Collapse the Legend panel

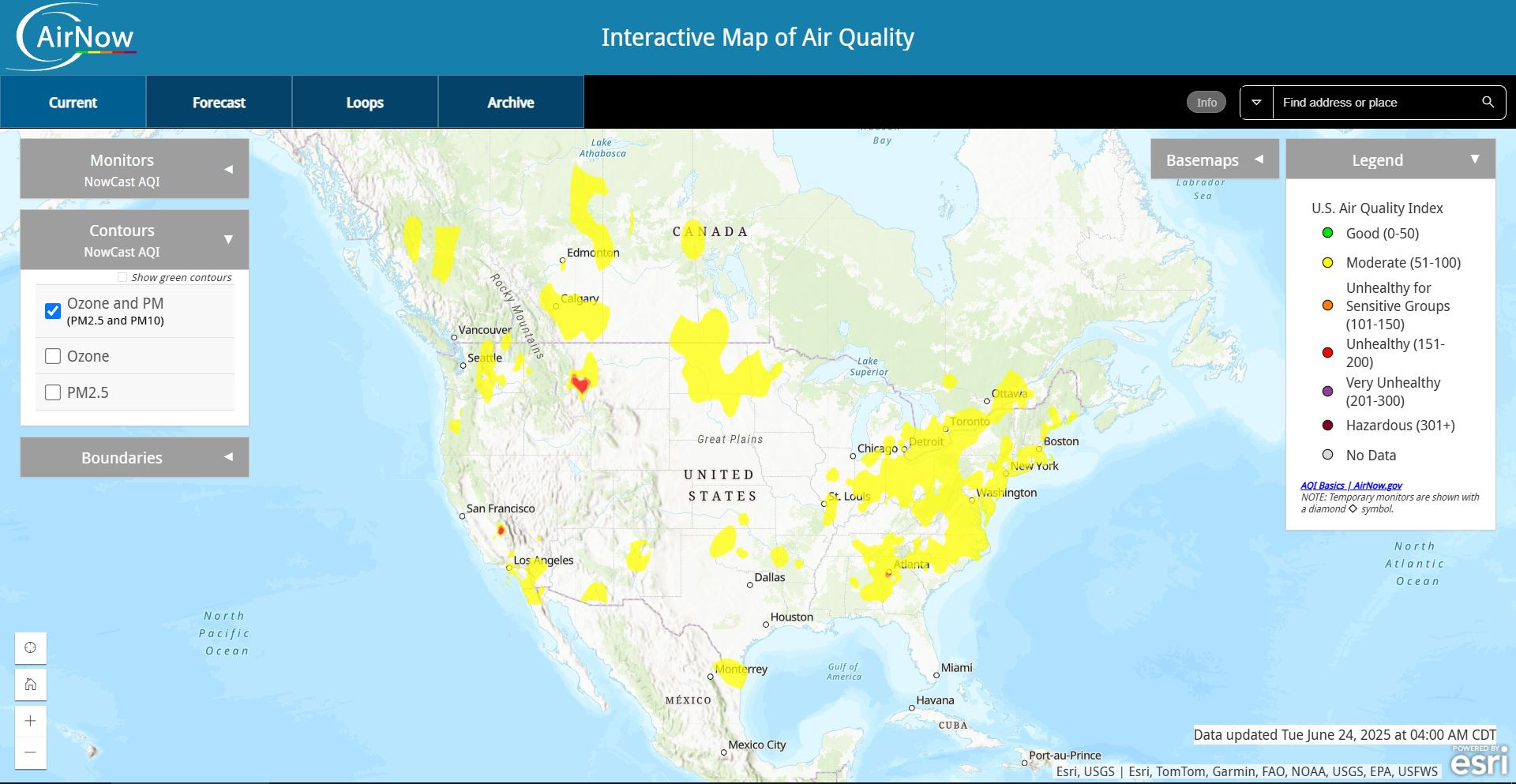point(1390,159)
